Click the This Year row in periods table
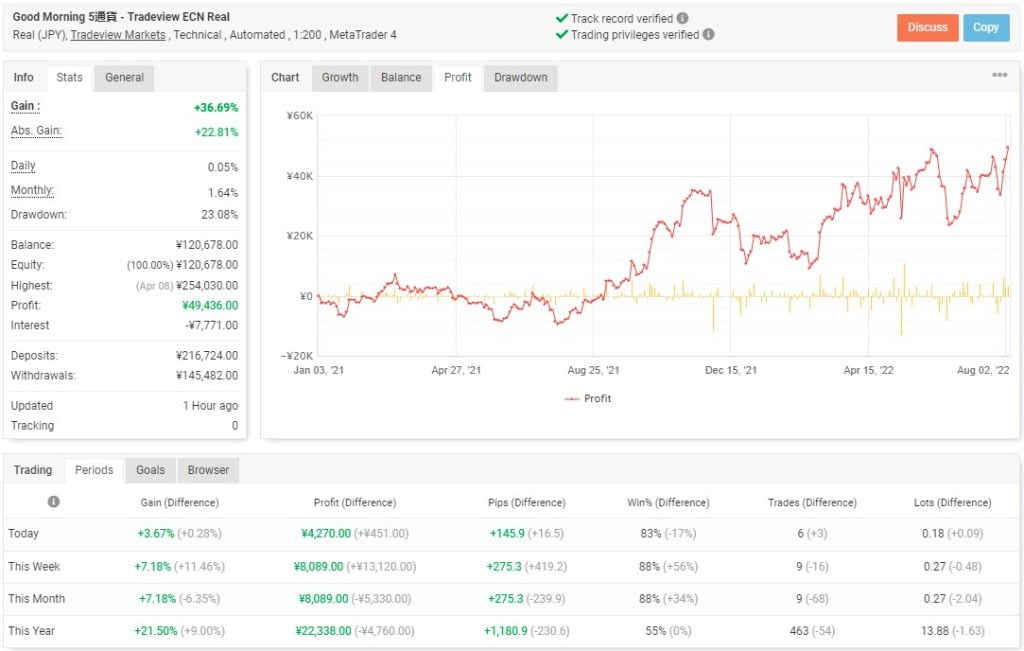The height and width of the screenshot is (651, 1024). [x=32, y=631]
